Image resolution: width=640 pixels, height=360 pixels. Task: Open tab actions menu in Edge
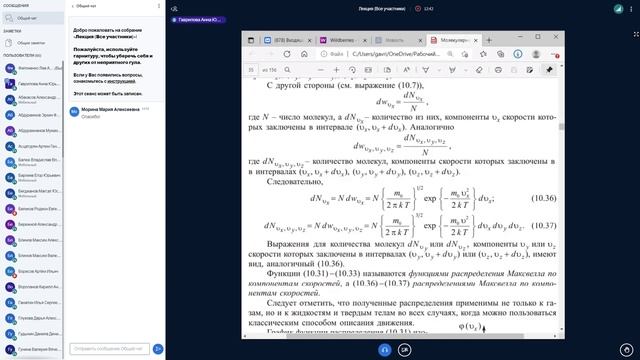tap(251, 40)
